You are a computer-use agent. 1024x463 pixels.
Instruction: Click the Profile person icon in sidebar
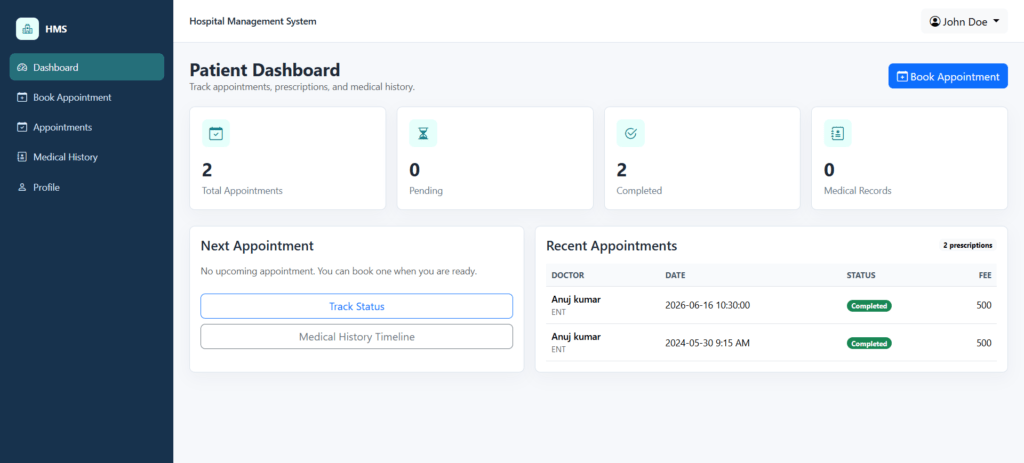click(x=22, y=187)
